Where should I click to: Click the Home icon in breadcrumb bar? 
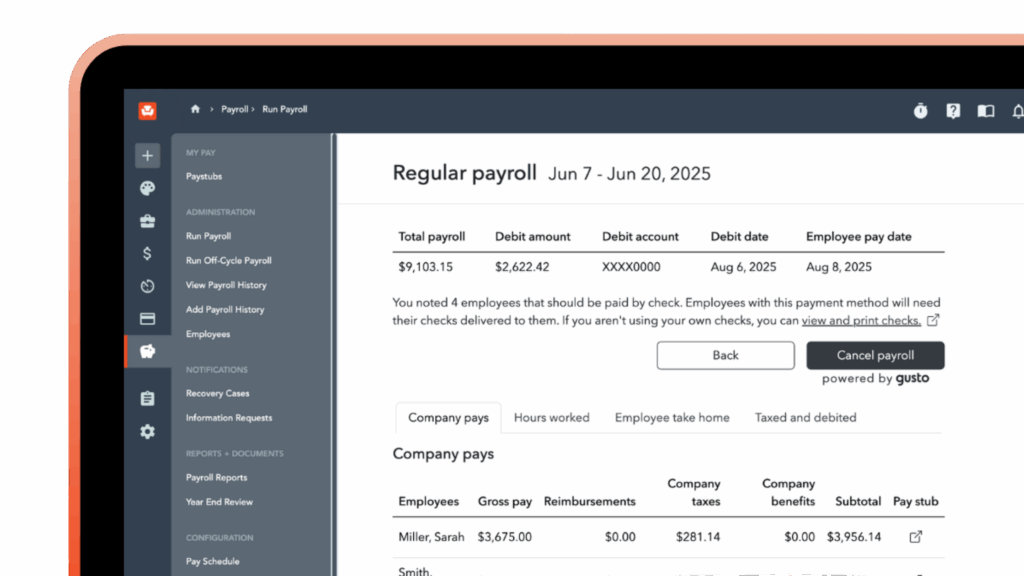[x=195, y=109]
